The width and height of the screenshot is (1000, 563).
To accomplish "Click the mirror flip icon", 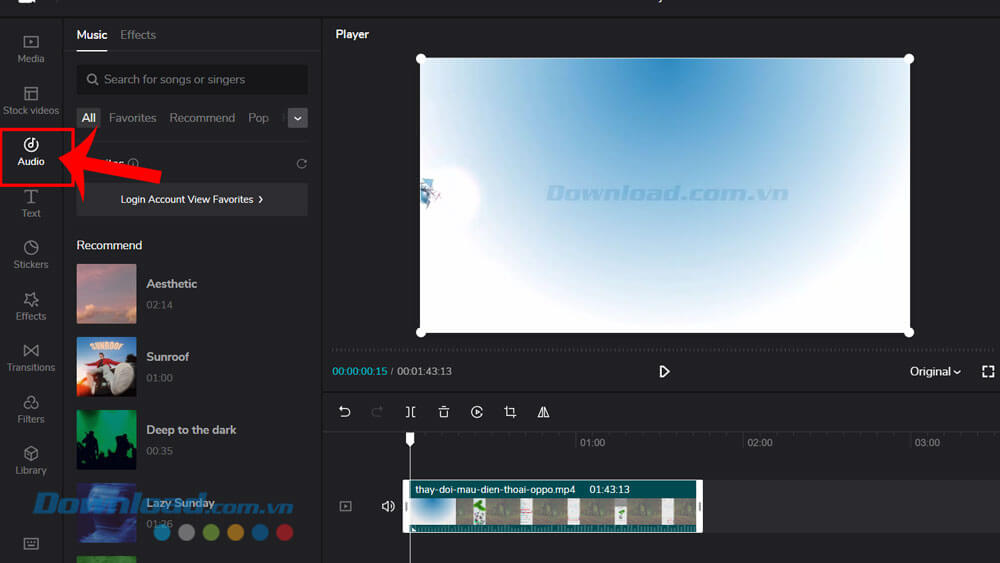I will [543, 412].
